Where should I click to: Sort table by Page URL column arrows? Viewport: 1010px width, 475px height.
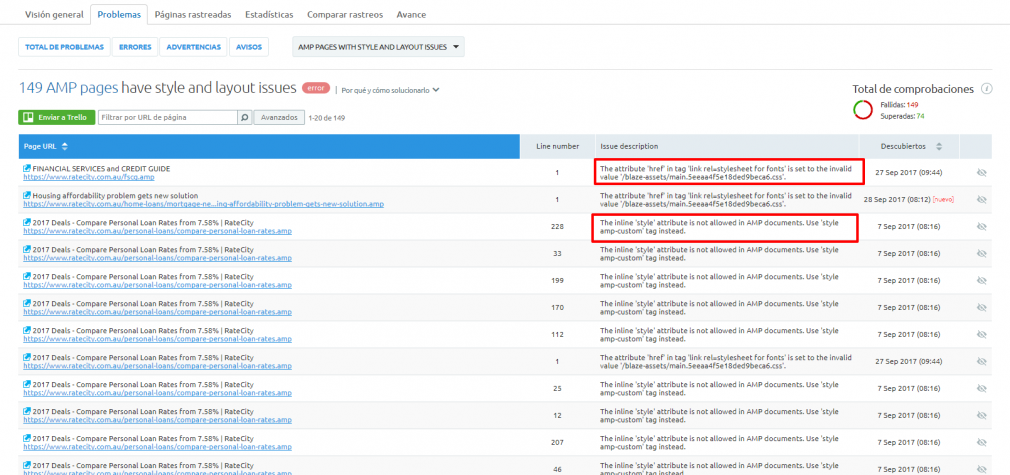pyautogui.click(x=64, y=147)
